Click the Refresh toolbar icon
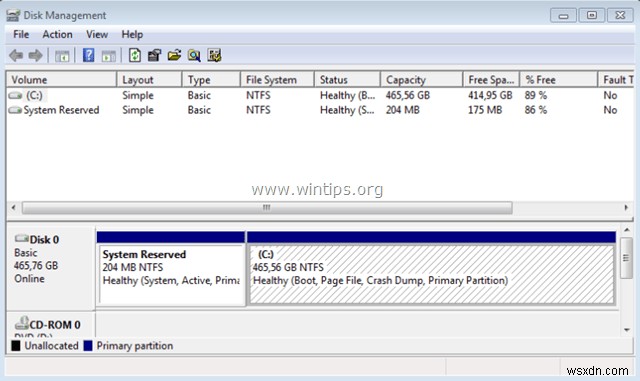640x381 pixels. 135,55
